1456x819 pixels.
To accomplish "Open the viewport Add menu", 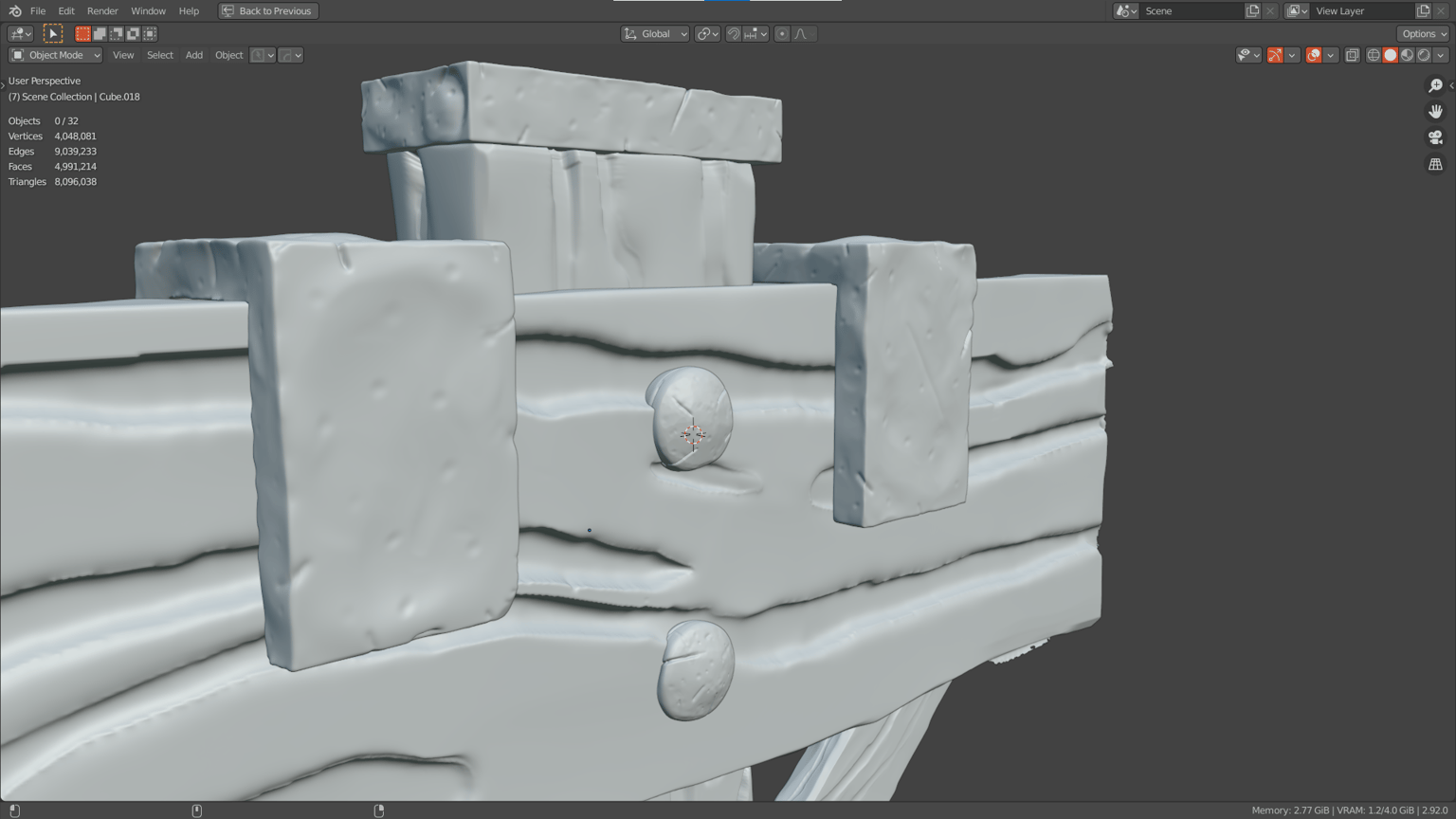I will (x=194, y=55).
